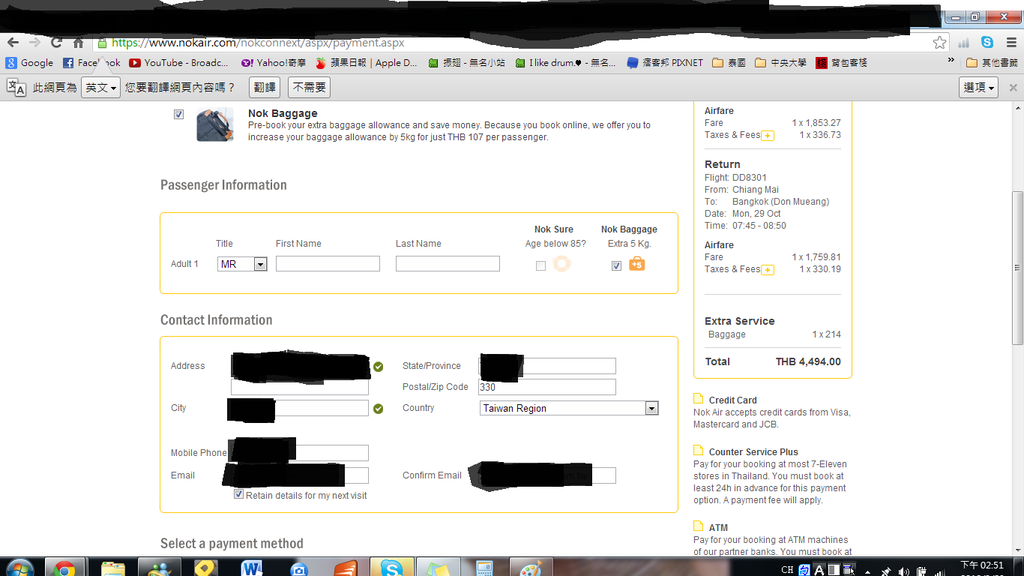Click the page vertical scrollbar

1017,268
